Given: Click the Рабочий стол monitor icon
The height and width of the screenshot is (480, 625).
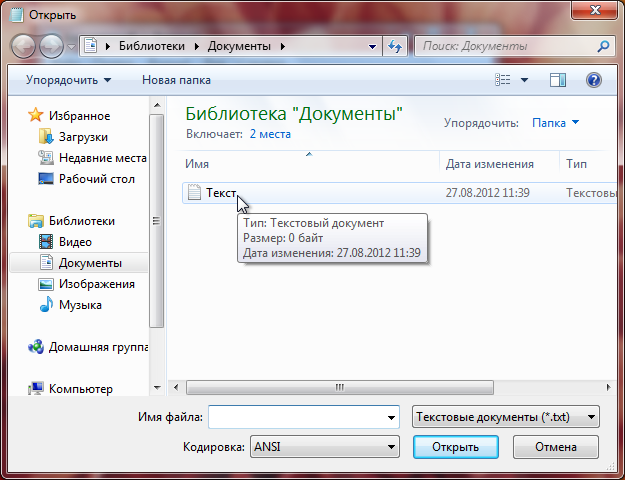Looking at the screenshot, I should [46, 179].
